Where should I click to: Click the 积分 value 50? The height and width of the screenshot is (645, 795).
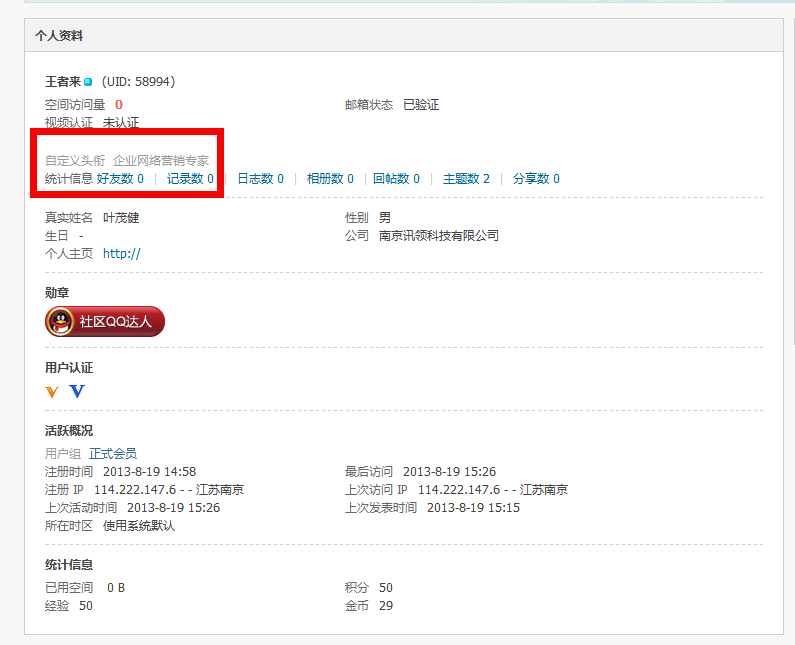tap(385, 588)
